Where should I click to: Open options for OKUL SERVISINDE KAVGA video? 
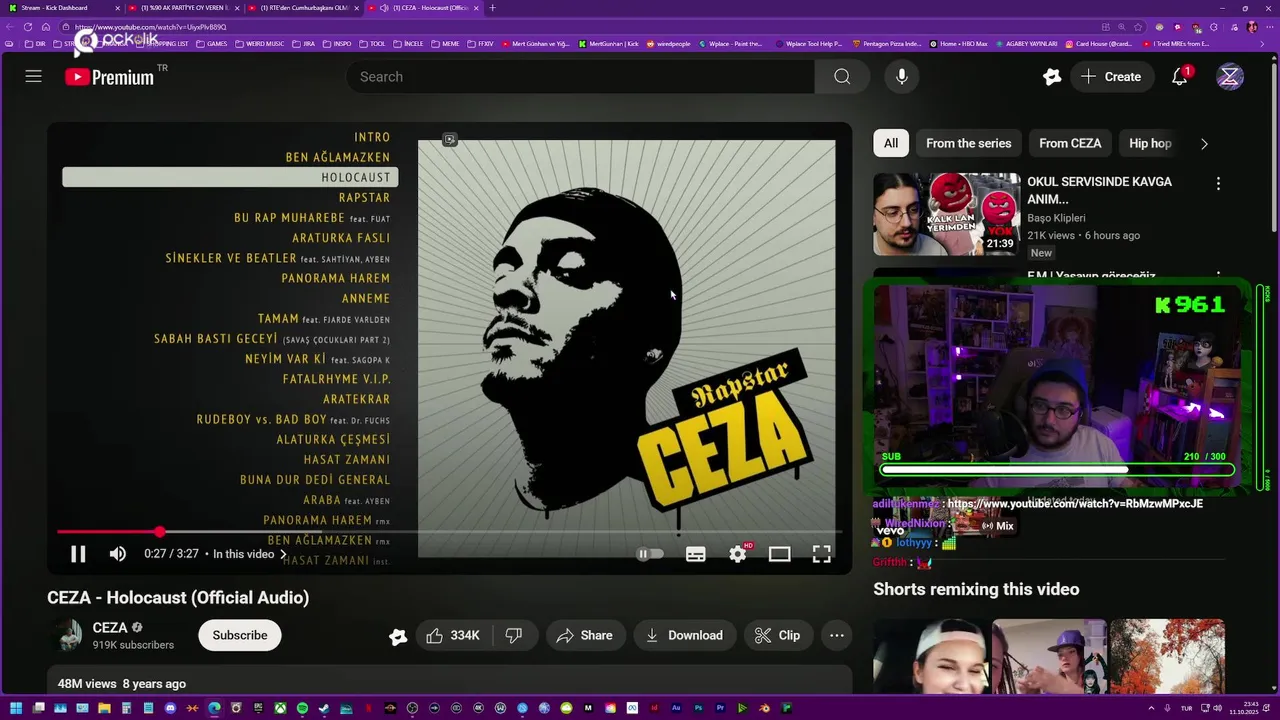click(1218, 184)
